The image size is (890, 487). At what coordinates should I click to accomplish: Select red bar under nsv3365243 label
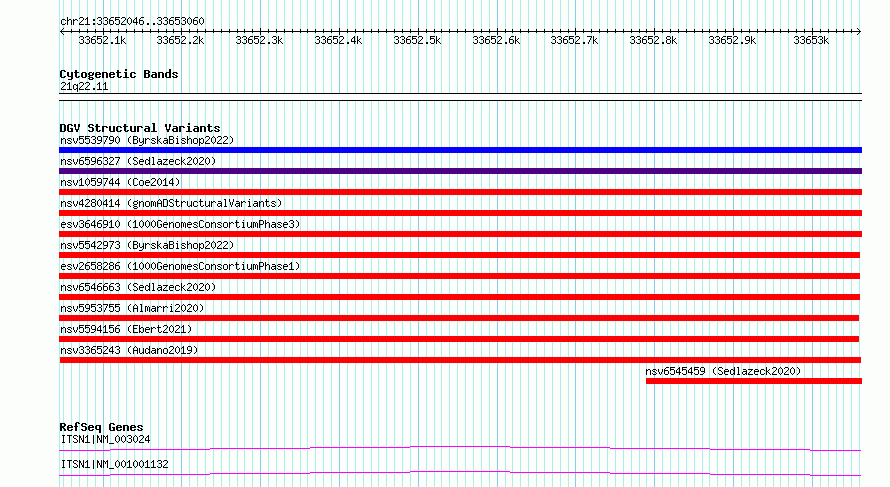[x=460, y=360]
